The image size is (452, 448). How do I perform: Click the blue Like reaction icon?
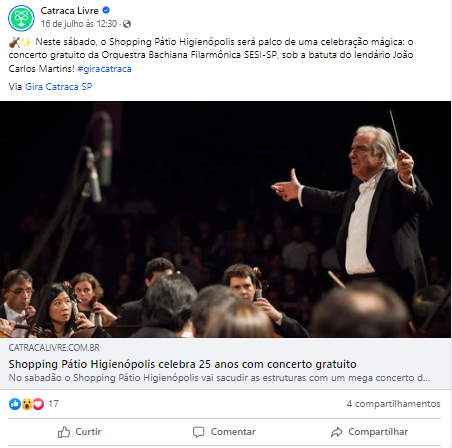click(x=15, y=404)
